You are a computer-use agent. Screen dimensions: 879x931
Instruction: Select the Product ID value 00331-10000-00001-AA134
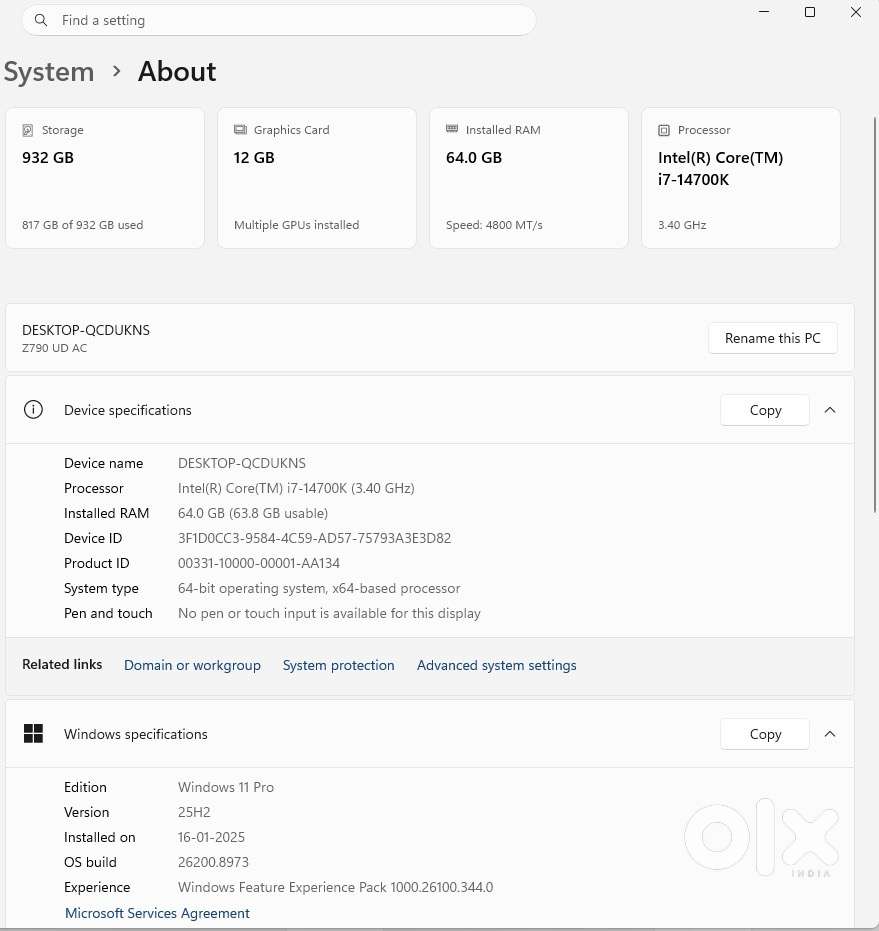click(259, 563)
